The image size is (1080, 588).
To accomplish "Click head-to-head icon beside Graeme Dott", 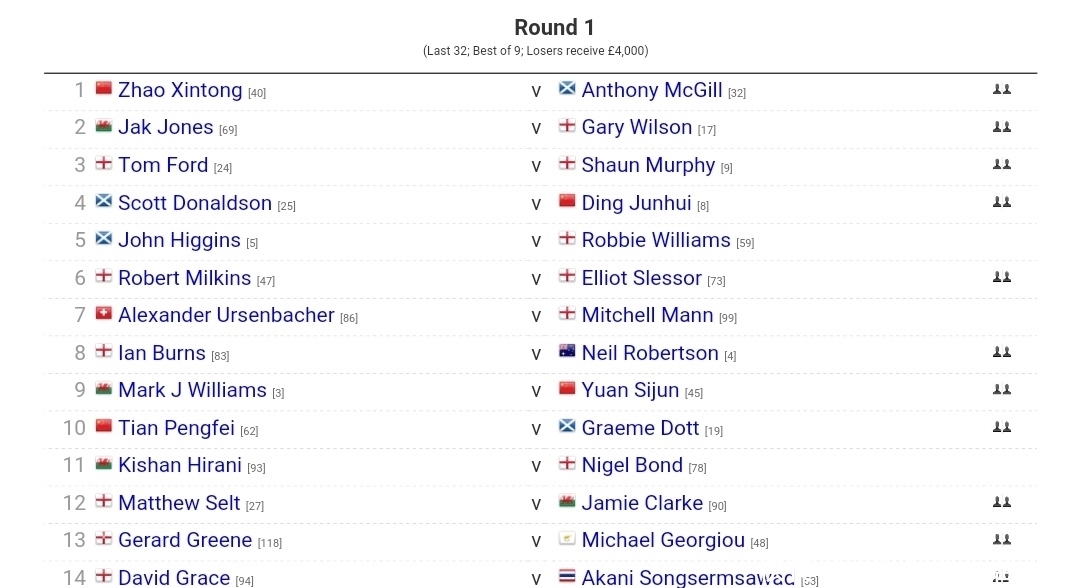I will pos(1001,427).
